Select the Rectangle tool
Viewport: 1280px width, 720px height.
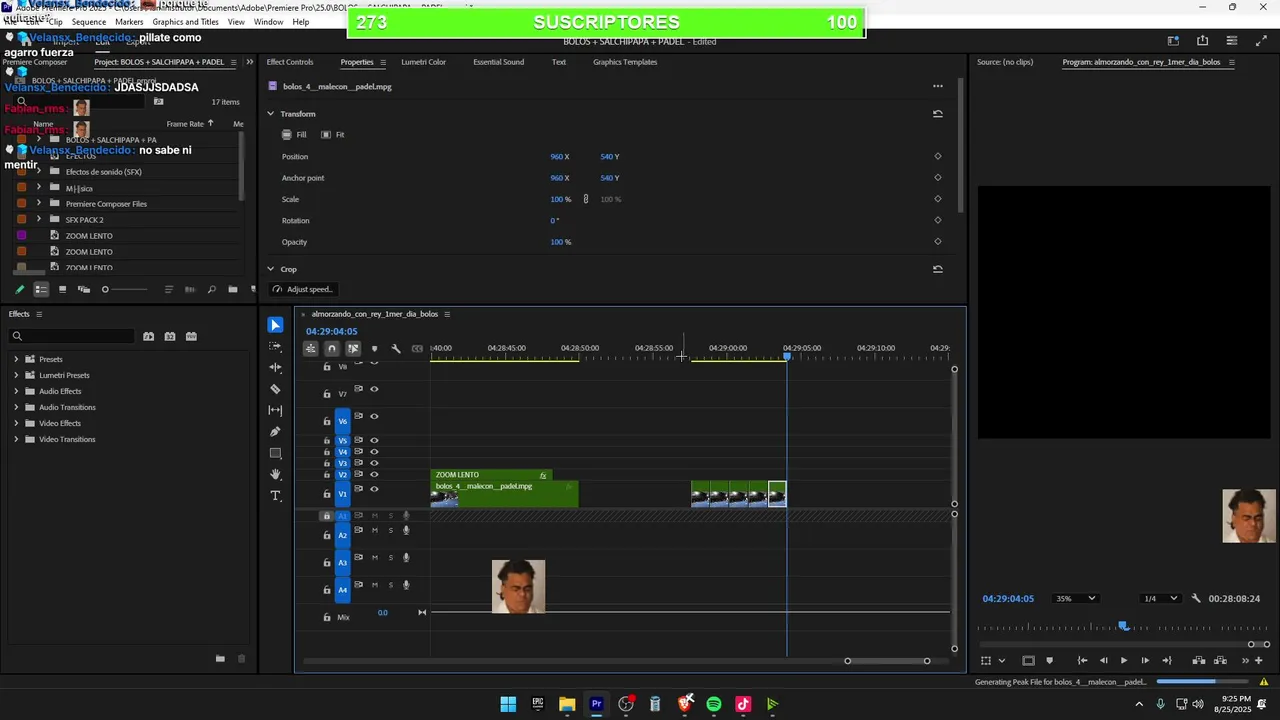pos(275,453)
